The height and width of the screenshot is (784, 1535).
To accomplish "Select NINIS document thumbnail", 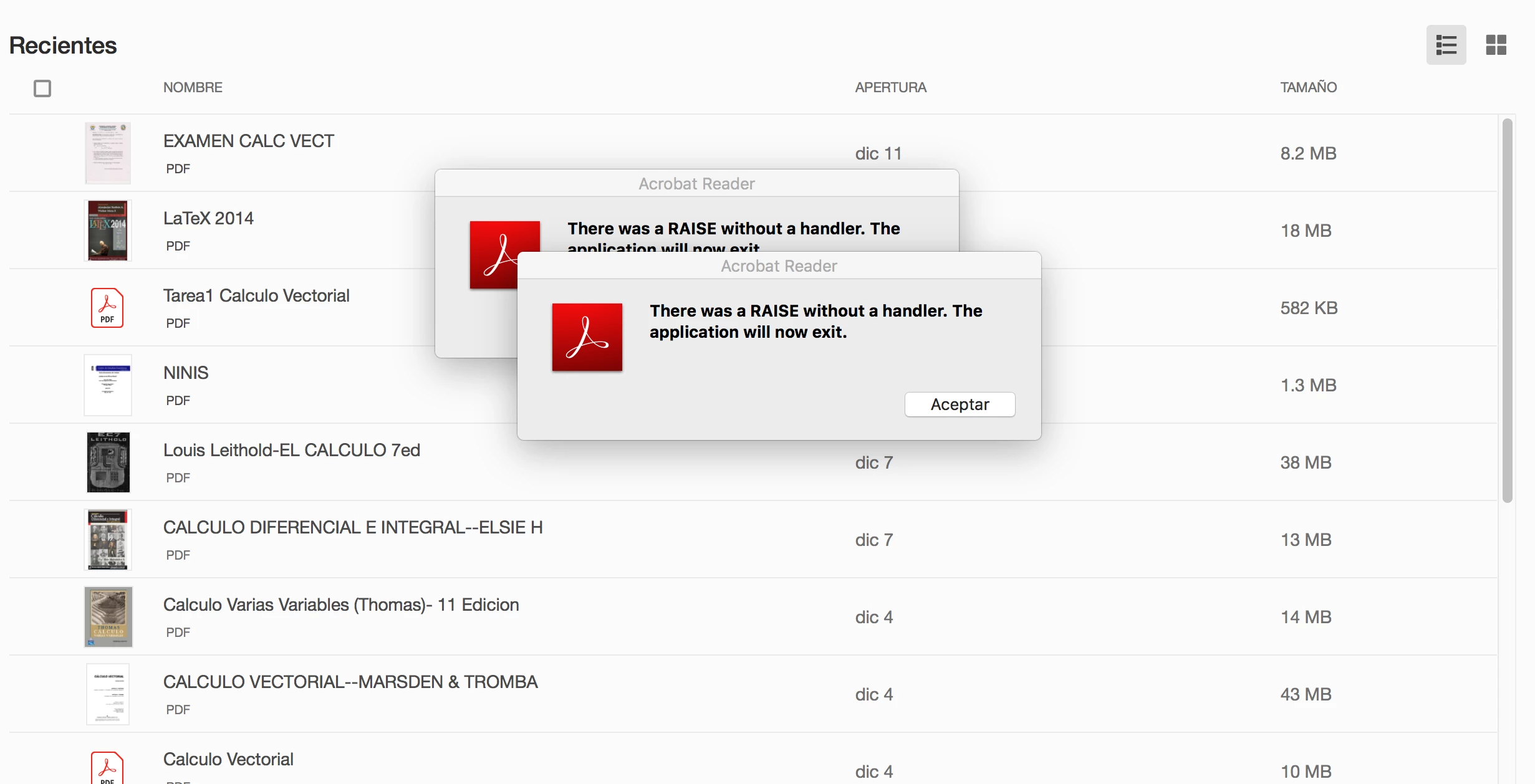I will point(108,385).
